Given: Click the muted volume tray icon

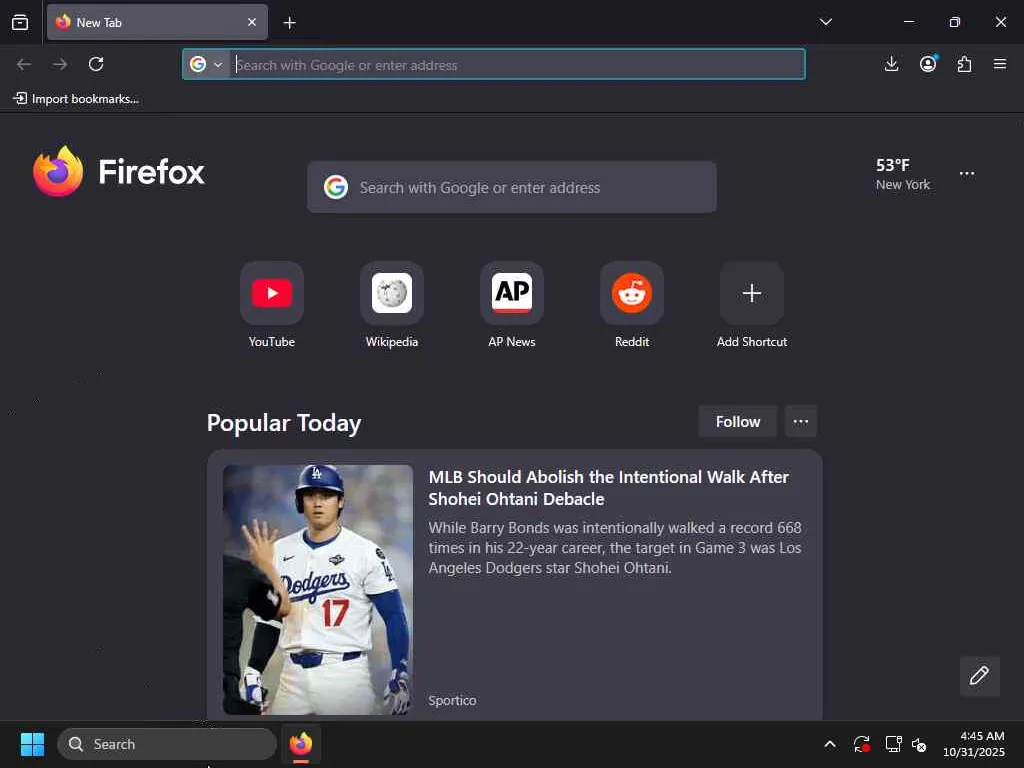Looking at the screenshot, I should pyautogui.click(x=920, y=744).
